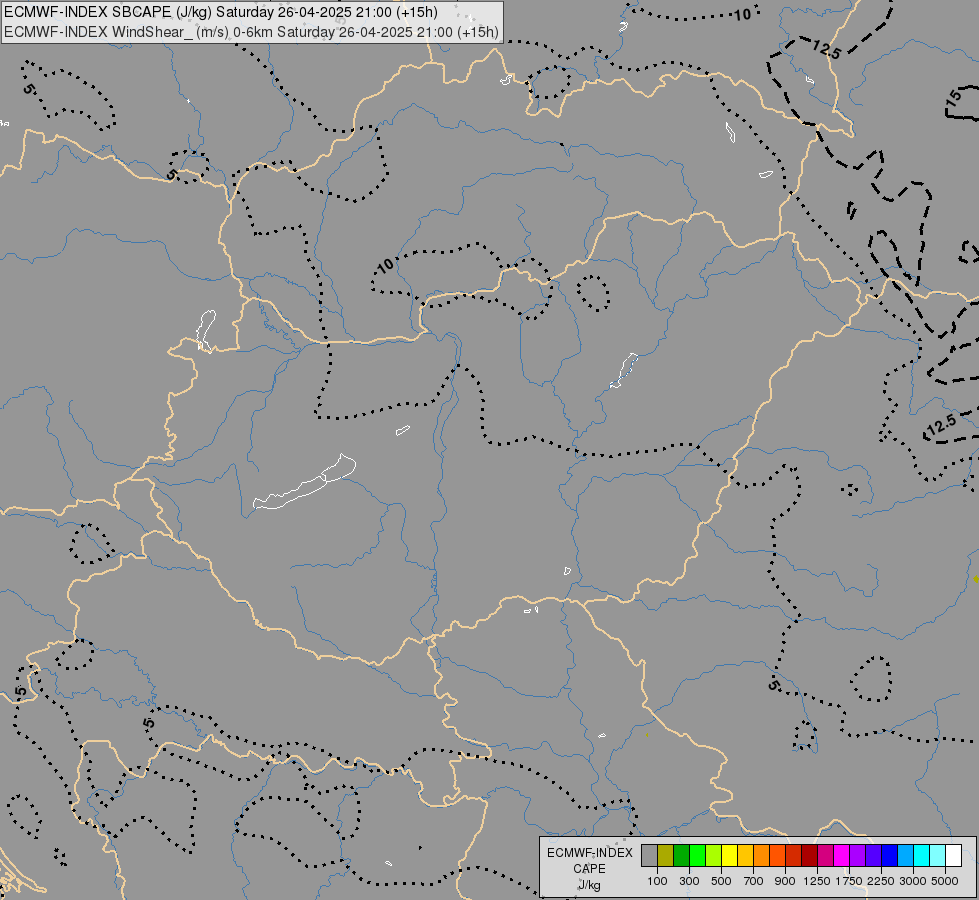This screenshot has height=900, width=979.
Task: Select the 700 legend value
Action: tap(753, 881)
